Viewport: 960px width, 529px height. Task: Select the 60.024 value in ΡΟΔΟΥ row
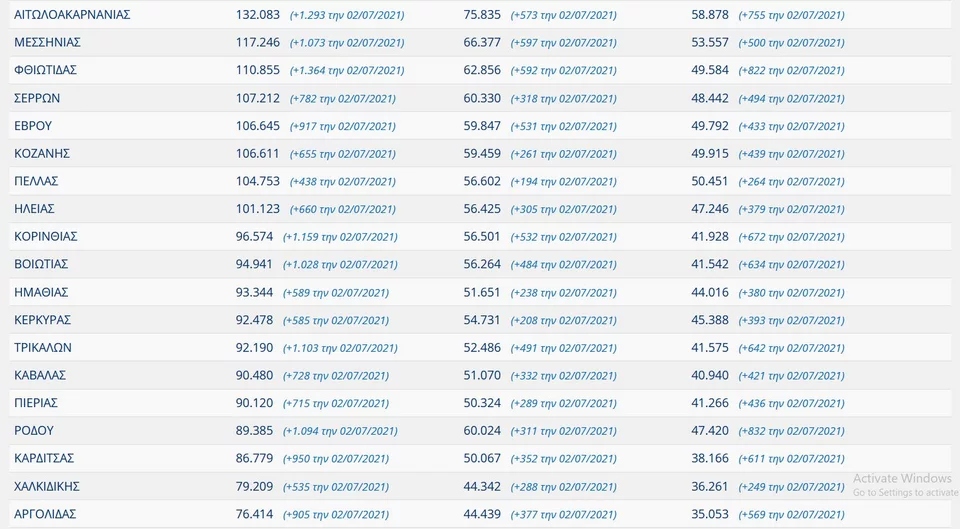(x=482, y=431)
